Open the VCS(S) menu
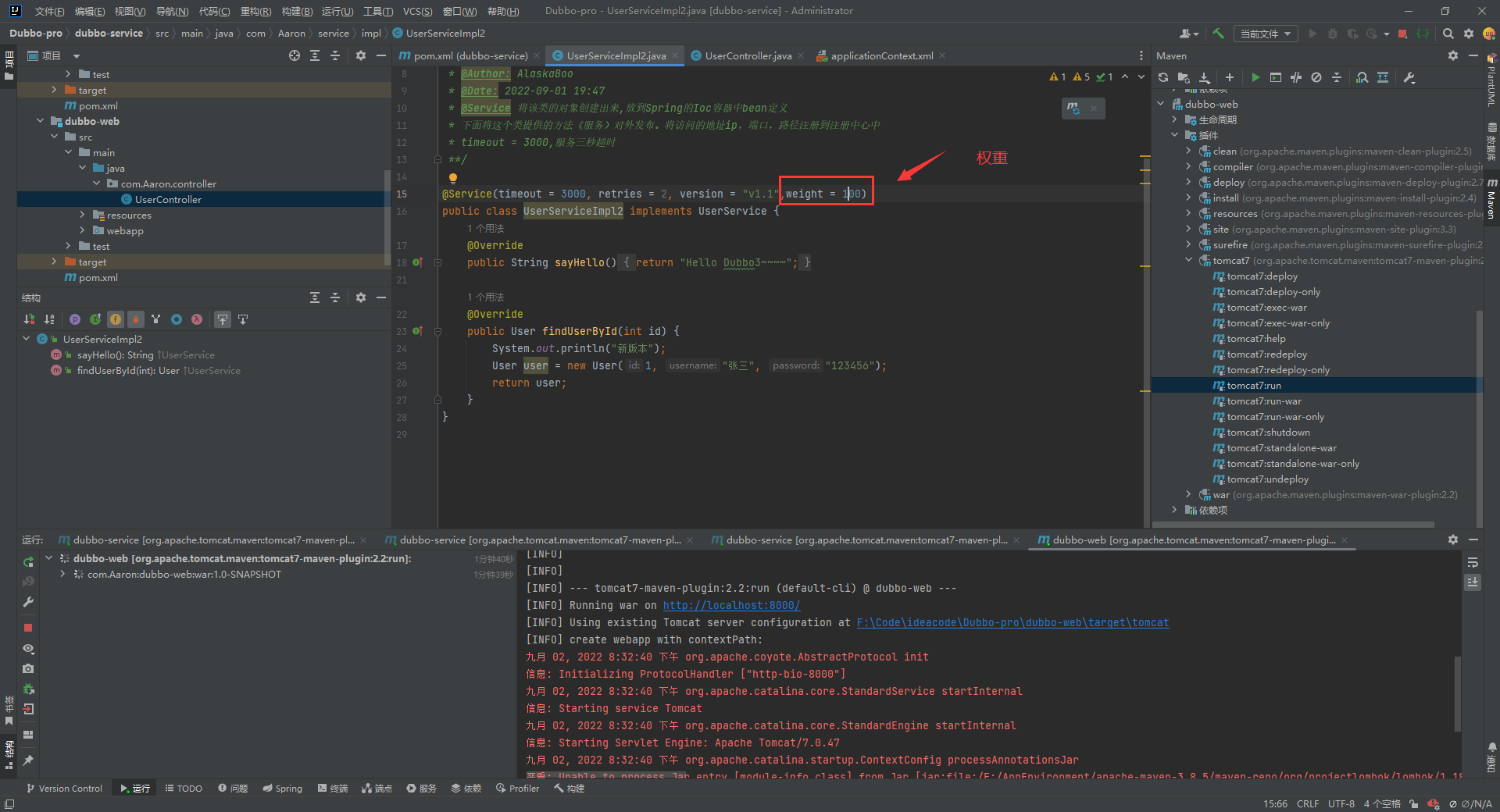This screenshot has height=812, width=1500. click(417, 11)
